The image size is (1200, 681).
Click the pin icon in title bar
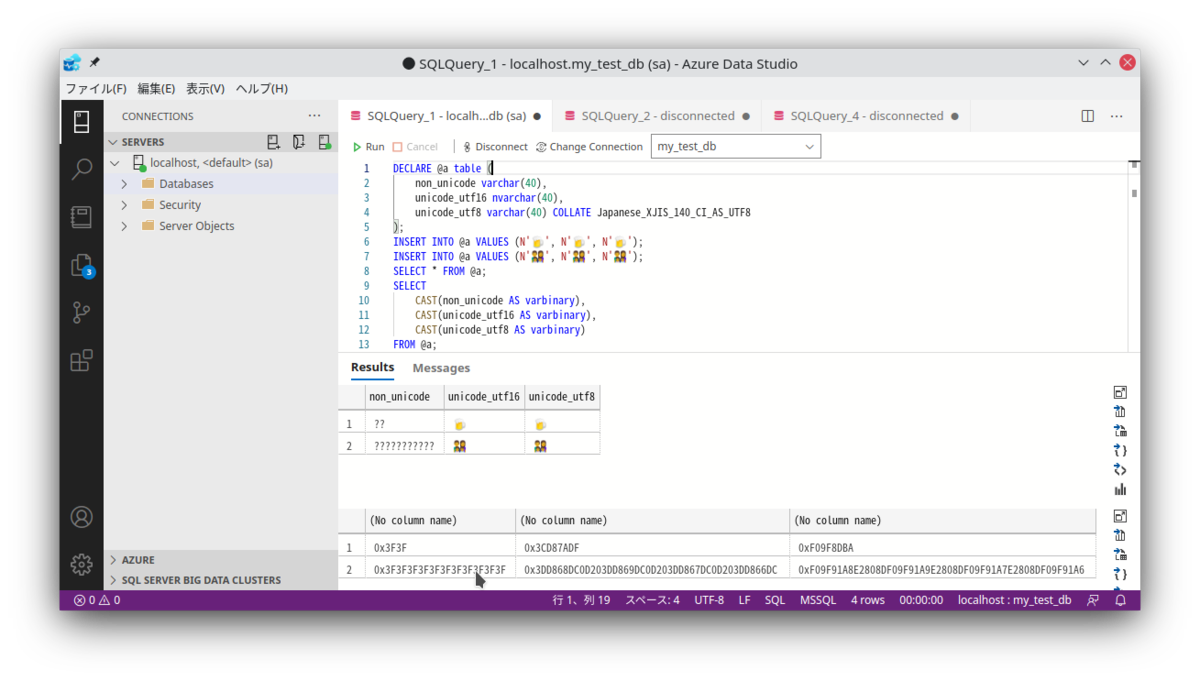pos(95,63)
